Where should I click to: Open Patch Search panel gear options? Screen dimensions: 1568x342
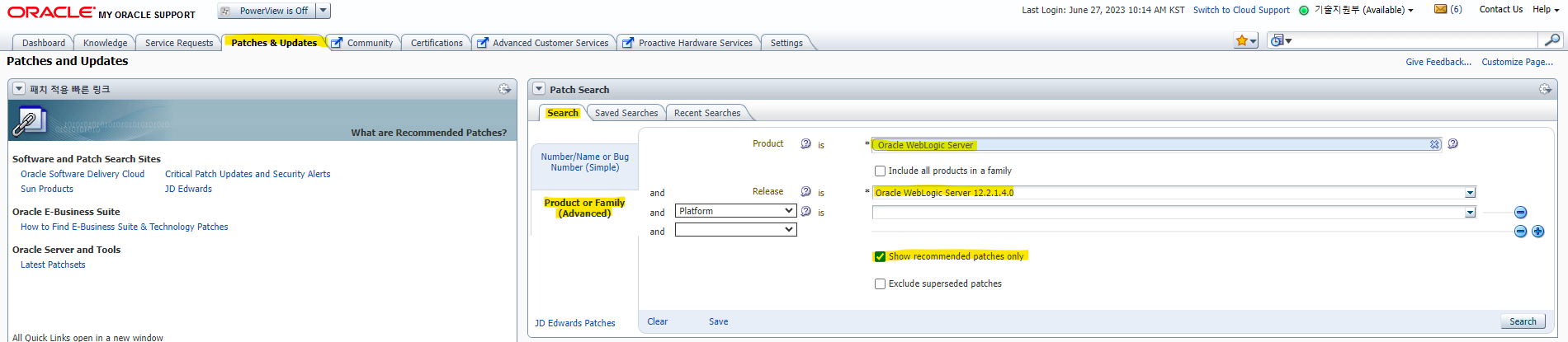click(1545, 89)
